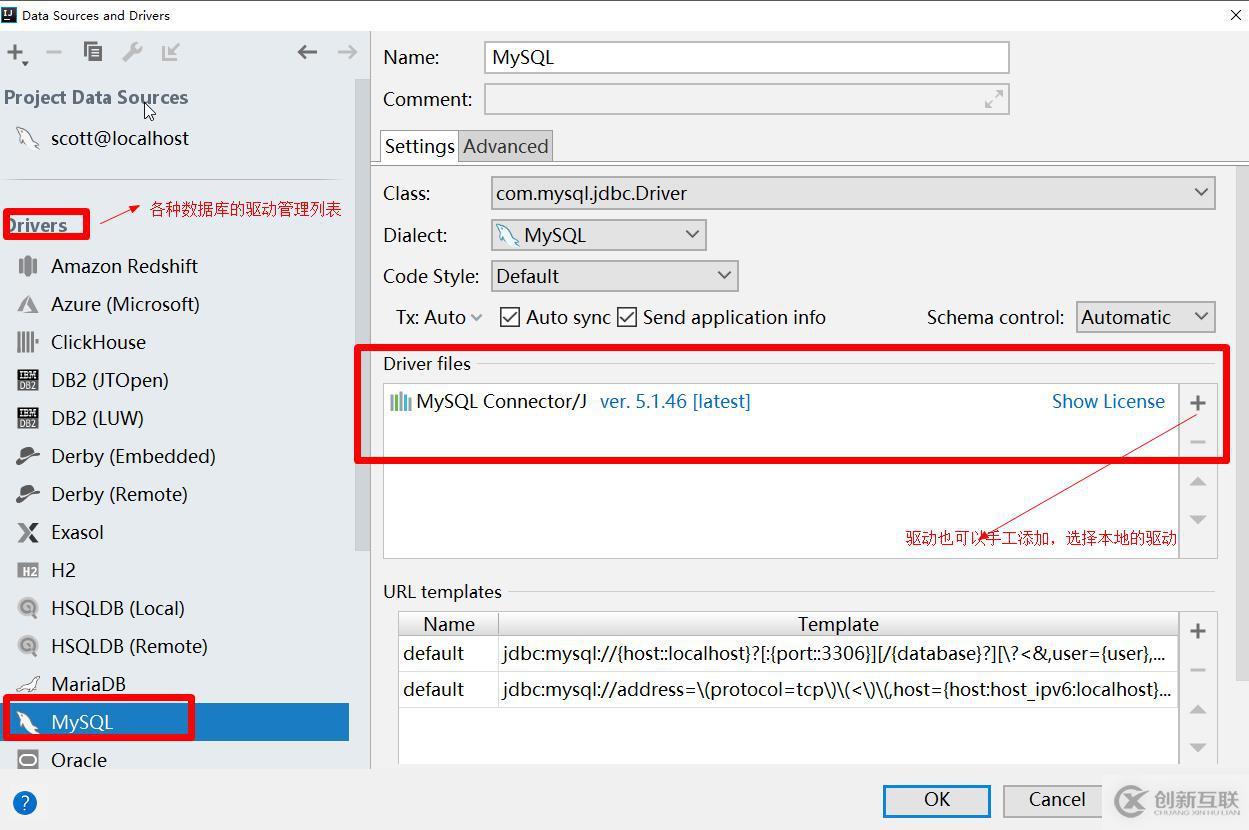The image size is (1249, 830).
Task: Select the MySQL driver in list
Action: point(174,722)
